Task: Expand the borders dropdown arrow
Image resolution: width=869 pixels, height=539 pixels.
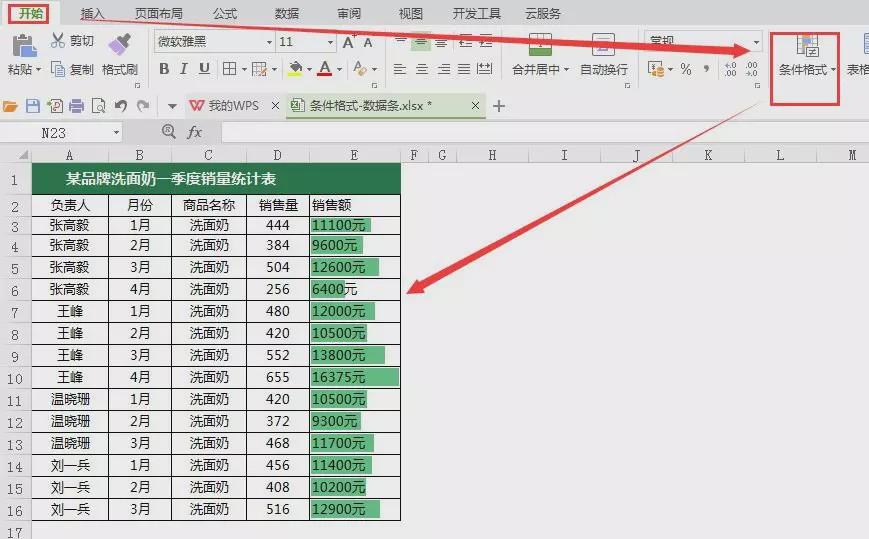Action: click(244, 70)
